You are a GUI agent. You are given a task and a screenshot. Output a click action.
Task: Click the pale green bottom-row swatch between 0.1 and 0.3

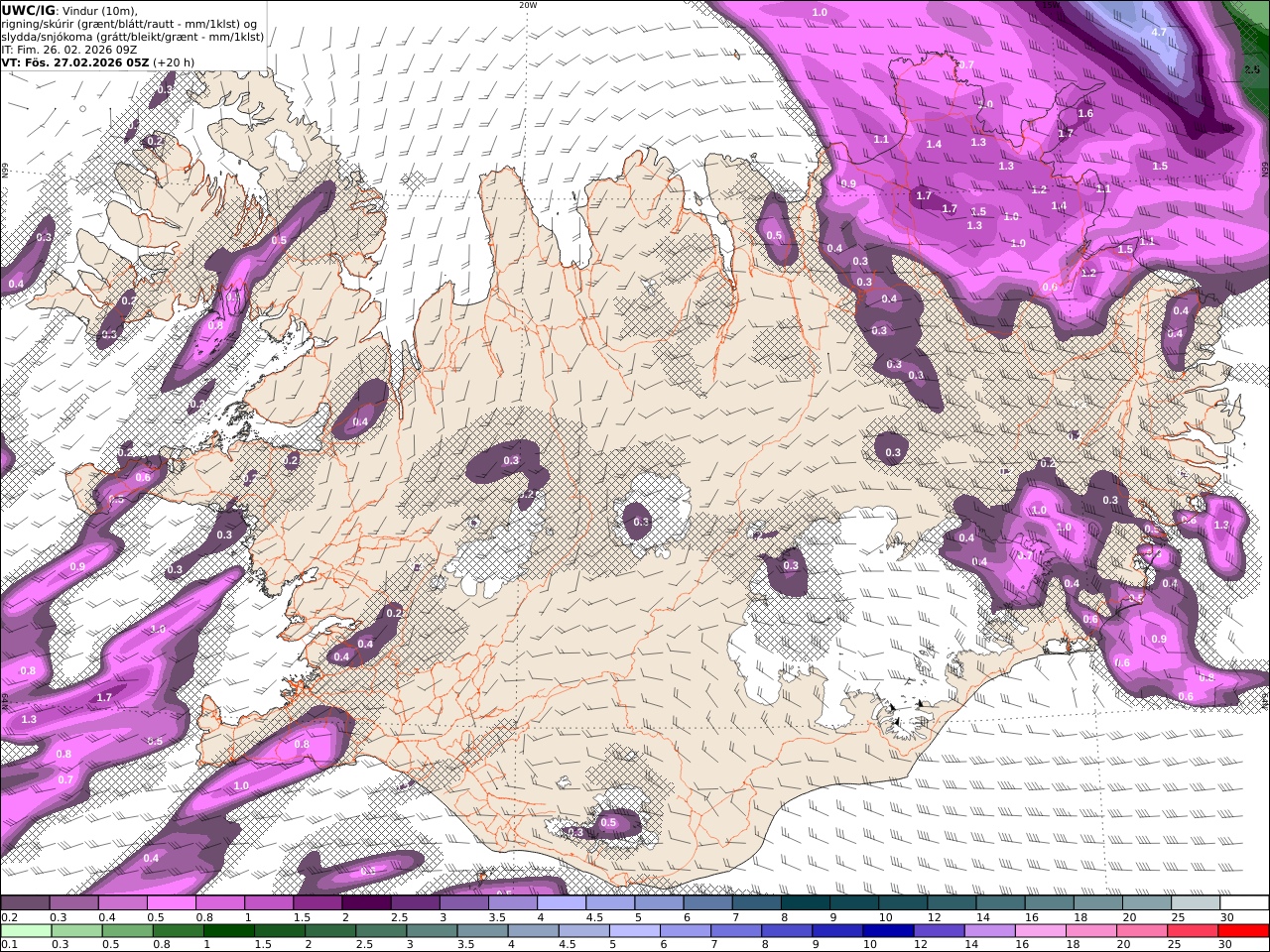coord(26,931)
